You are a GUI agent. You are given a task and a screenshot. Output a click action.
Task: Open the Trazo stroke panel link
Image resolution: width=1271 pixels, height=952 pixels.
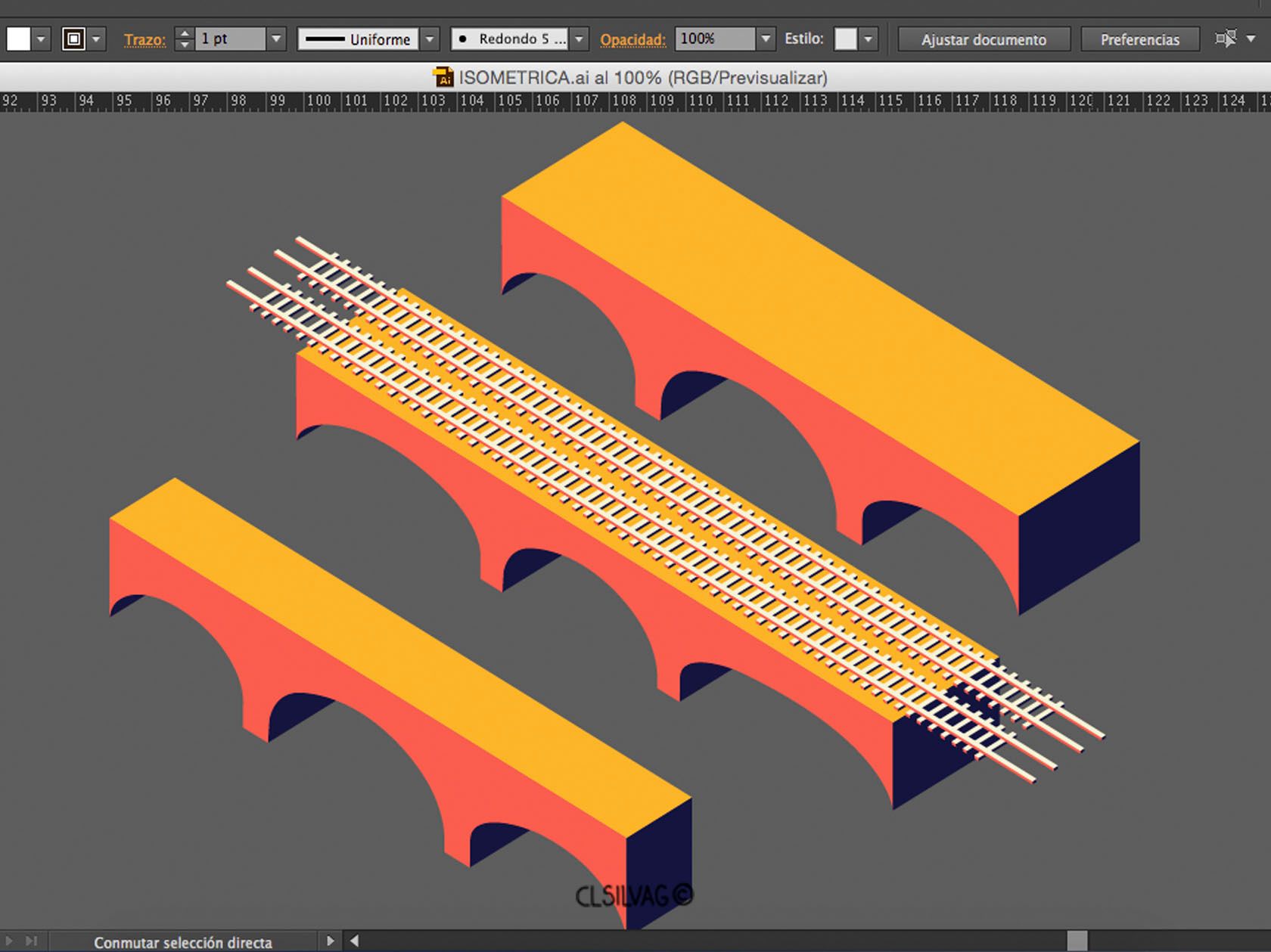click(x=145, y=39)
